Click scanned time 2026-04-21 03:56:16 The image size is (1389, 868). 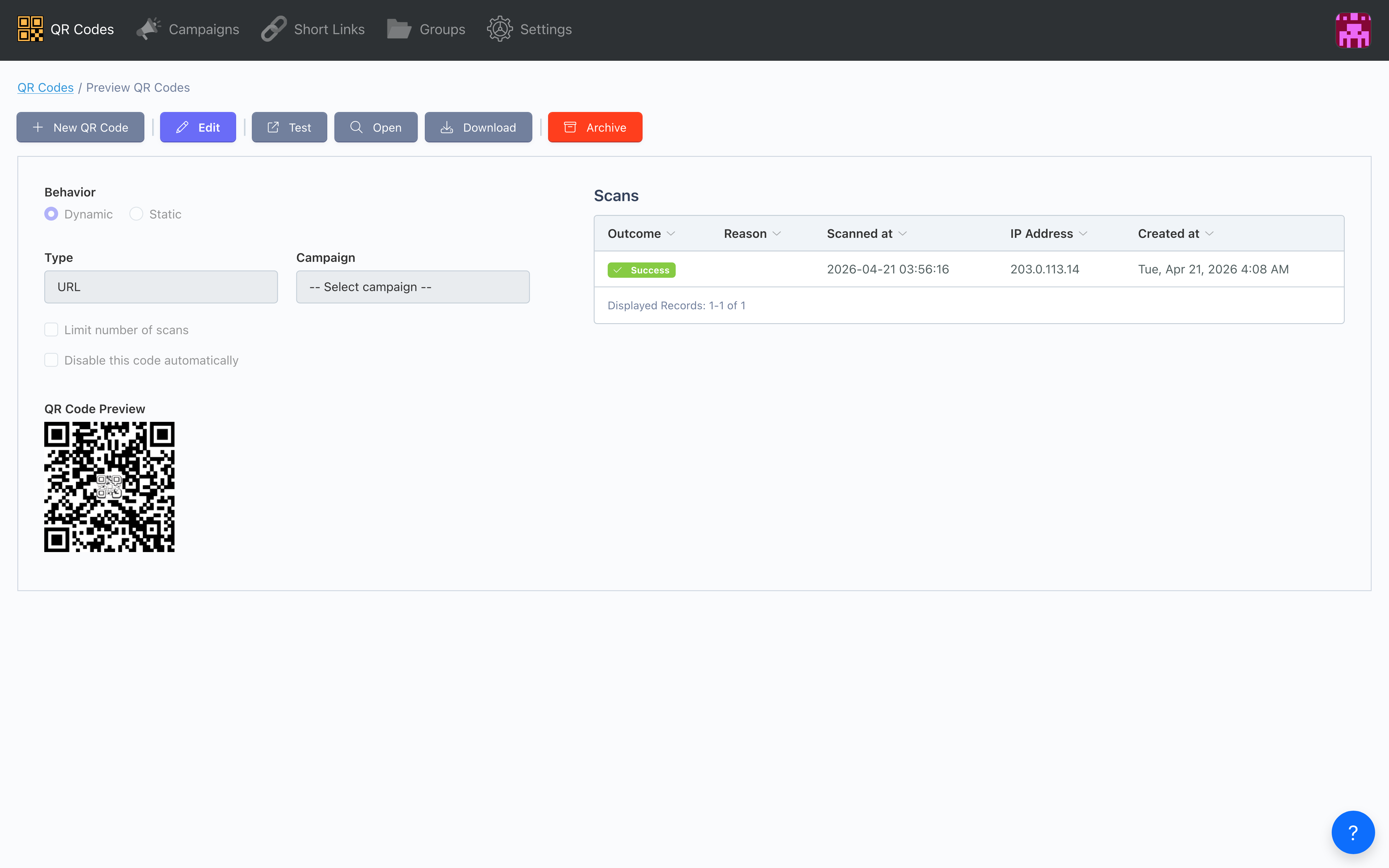click(x=888, y=269)
